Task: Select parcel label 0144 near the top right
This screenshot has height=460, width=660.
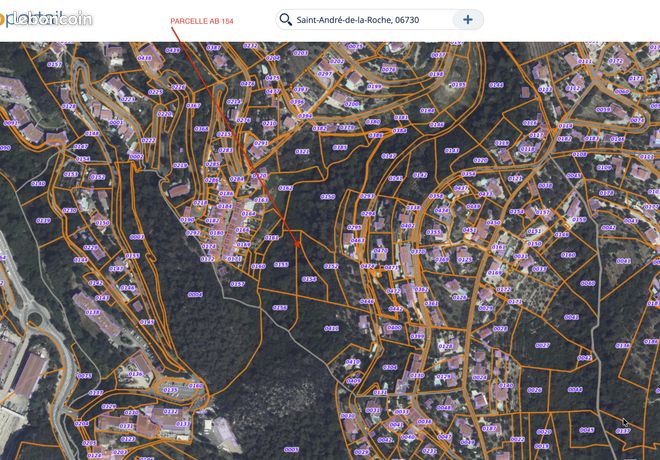Action: (x=496, y=85)
